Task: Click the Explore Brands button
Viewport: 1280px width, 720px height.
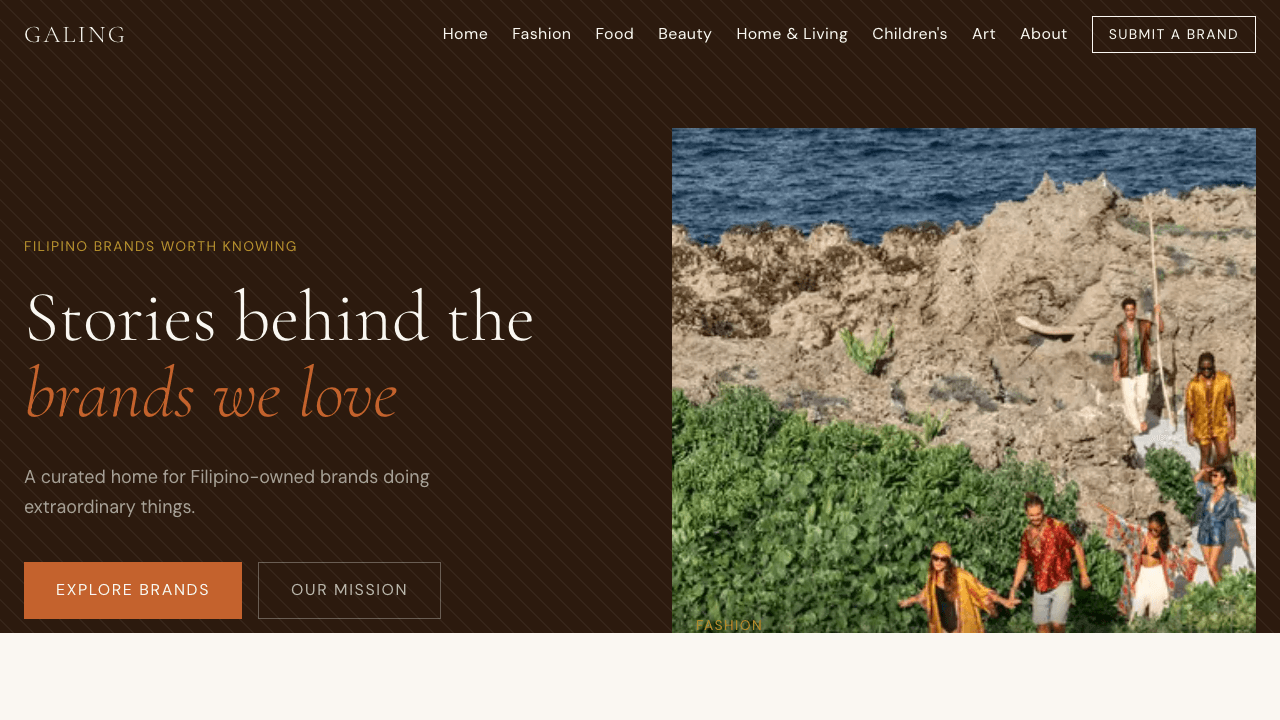Action: (x=133, y=590)
